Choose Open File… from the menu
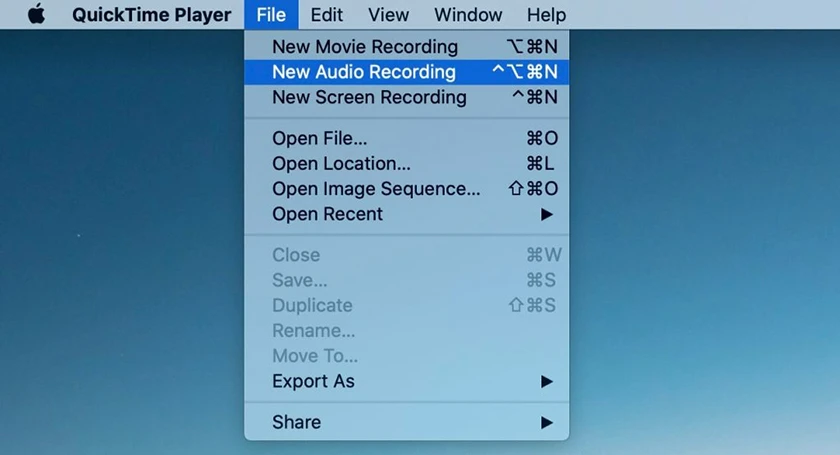The height and width of the screenshot is (455, 840). tap(407, 138)
